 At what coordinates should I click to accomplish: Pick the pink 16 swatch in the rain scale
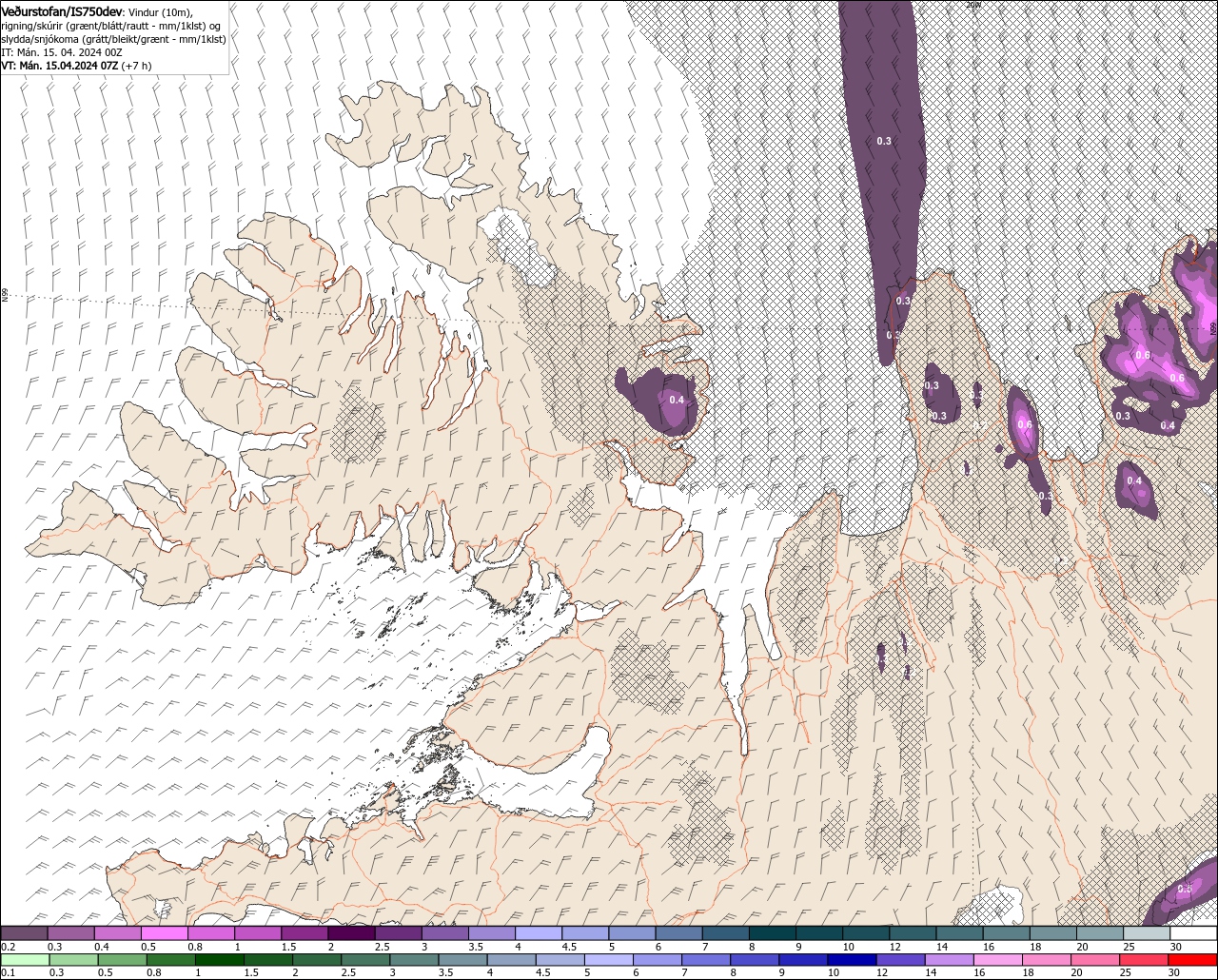(998, 959)
